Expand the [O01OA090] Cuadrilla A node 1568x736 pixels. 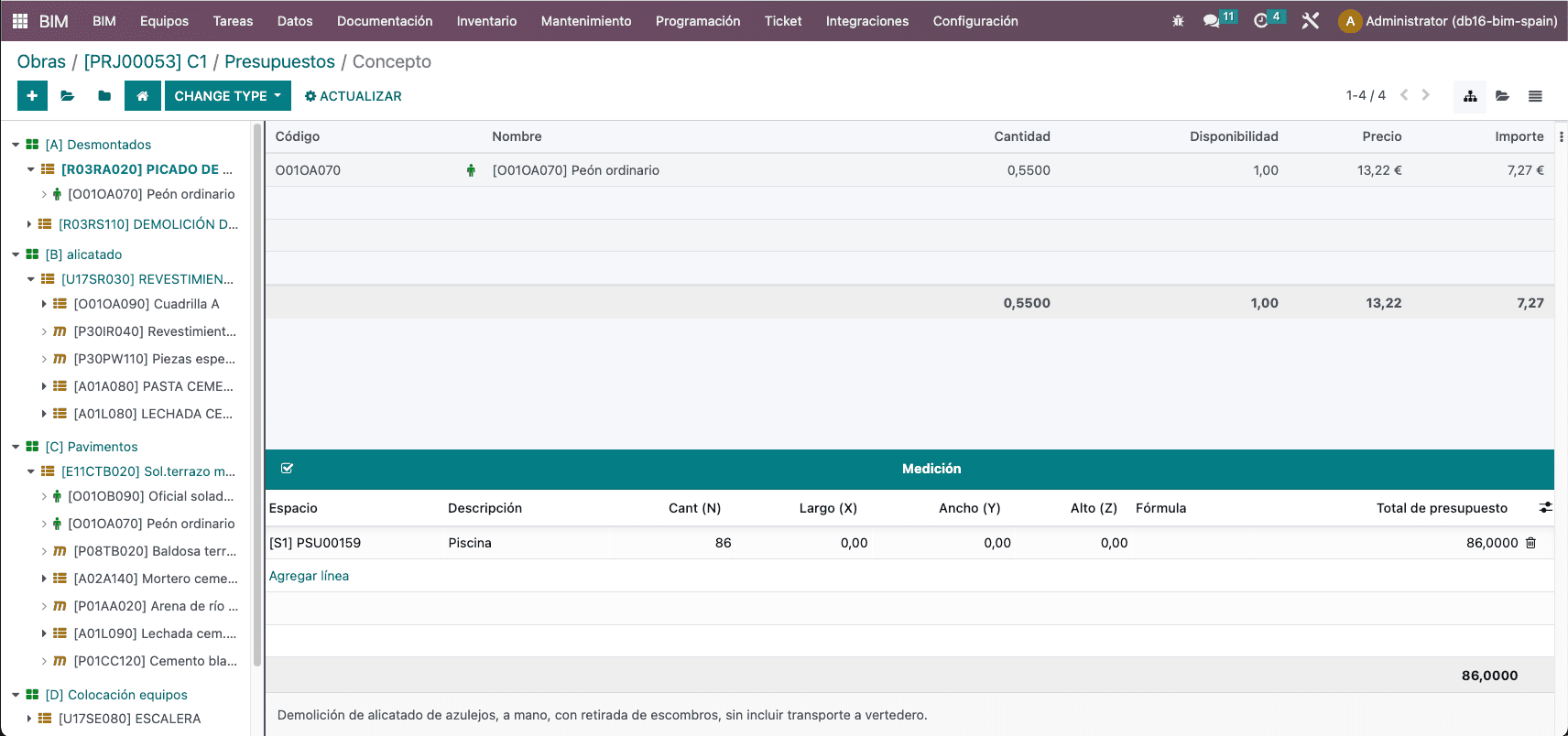click(x=44, y=304)
